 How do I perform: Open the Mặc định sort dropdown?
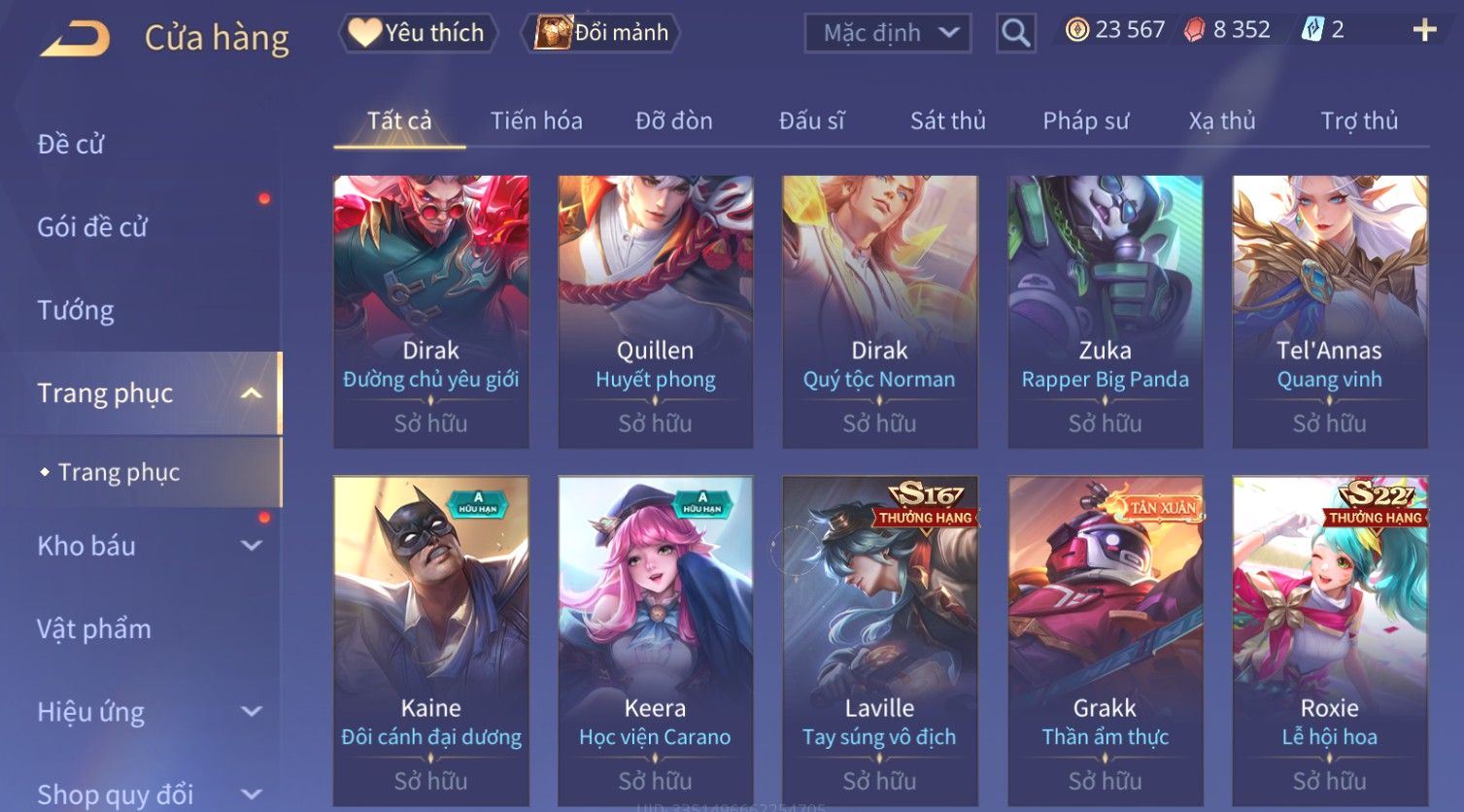pyautogui.click(x=888, y=33)
